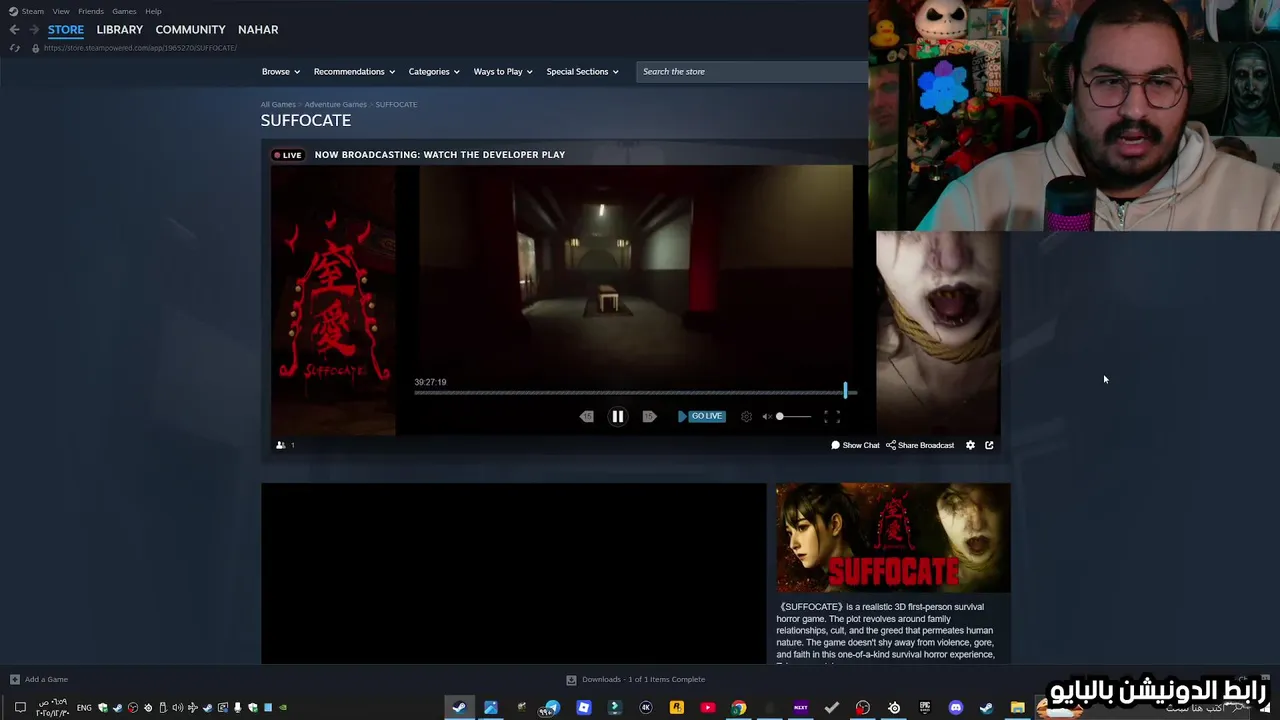This screenshot has width=1280, height=720.
Task: Click the NVIDIA icon in system tray
Action: [x=283, y=708]
